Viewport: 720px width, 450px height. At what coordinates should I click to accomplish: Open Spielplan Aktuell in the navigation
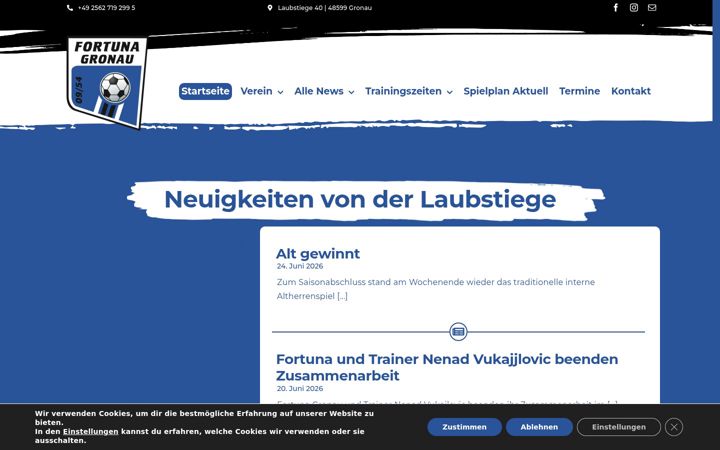pyautogui.click(x=506, y=91)
